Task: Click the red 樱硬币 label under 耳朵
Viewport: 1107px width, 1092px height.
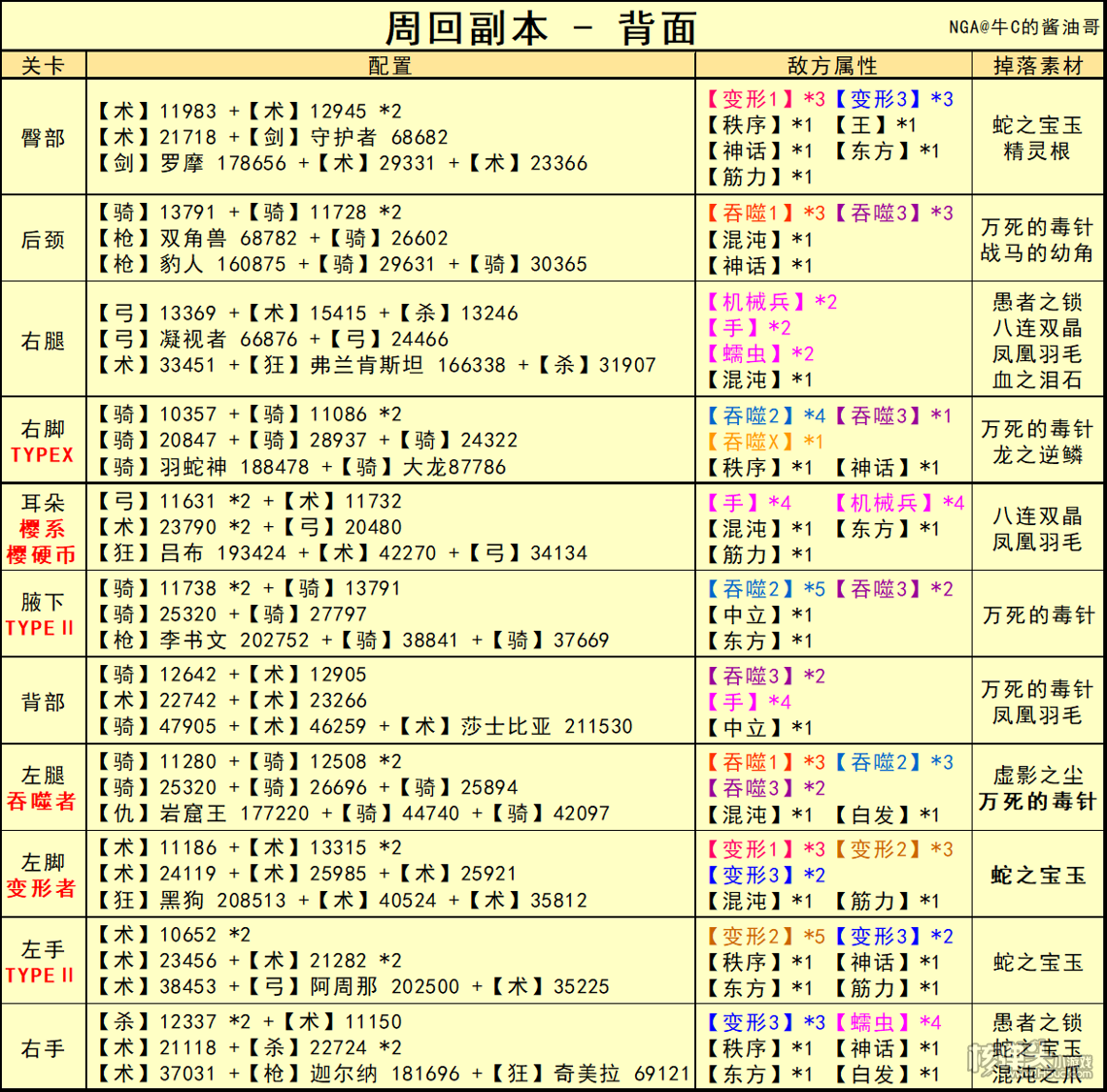Action: coord(42,555)
